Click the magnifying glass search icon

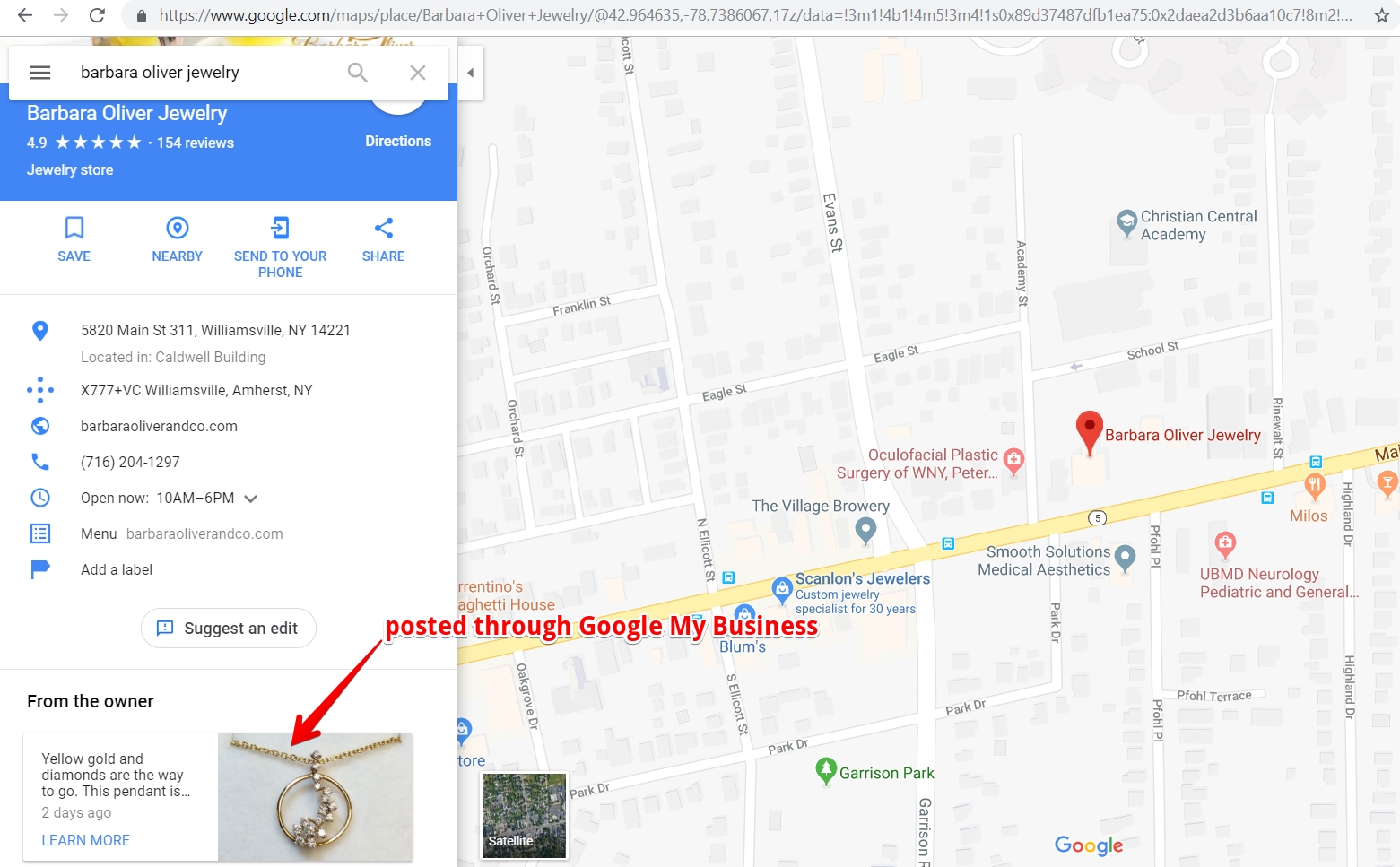[358, 73]
